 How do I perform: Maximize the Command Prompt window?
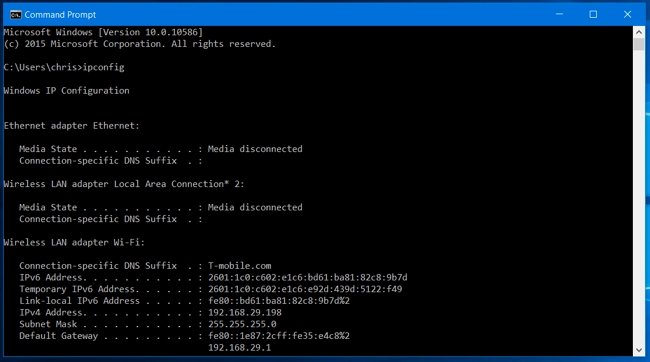tap(593, 15)
